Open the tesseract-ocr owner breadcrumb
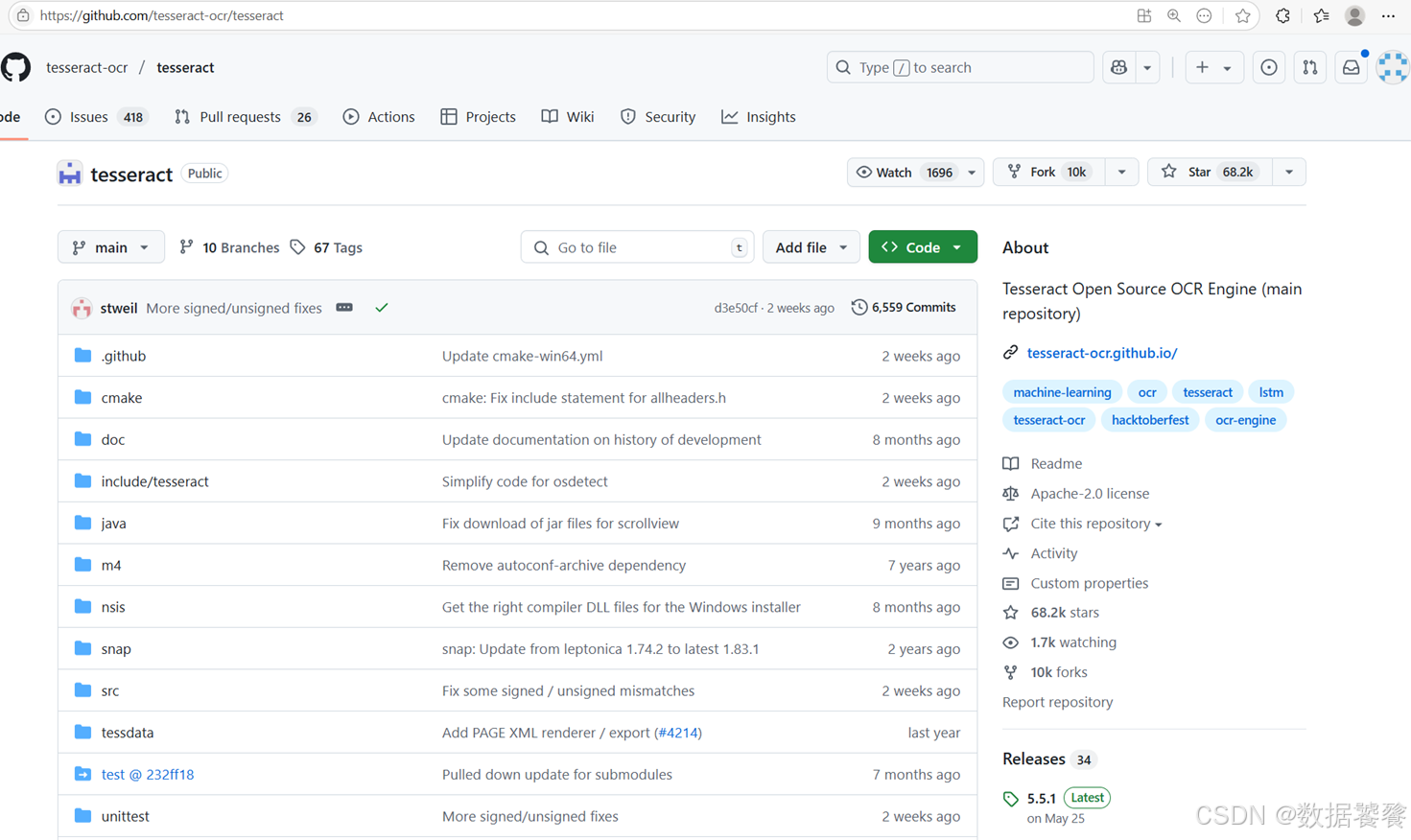This screenshot has width=1411, height=840. (x=87, y=67)
